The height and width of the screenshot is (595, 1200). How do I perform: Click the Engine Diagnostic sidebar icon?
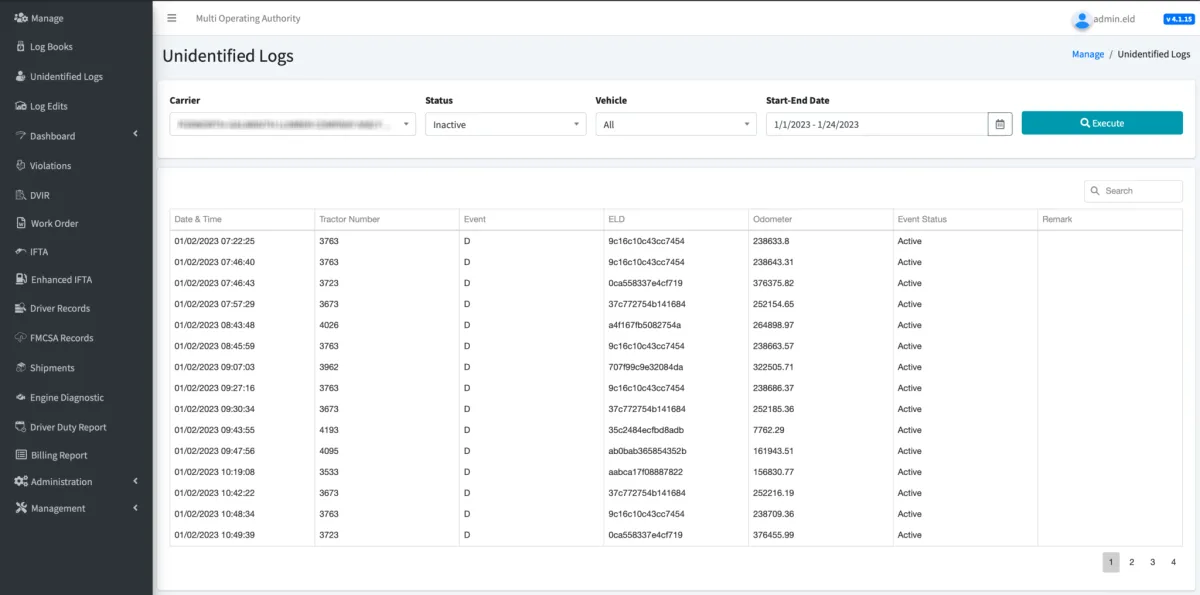pyautogui.click(x=21, y=397)
